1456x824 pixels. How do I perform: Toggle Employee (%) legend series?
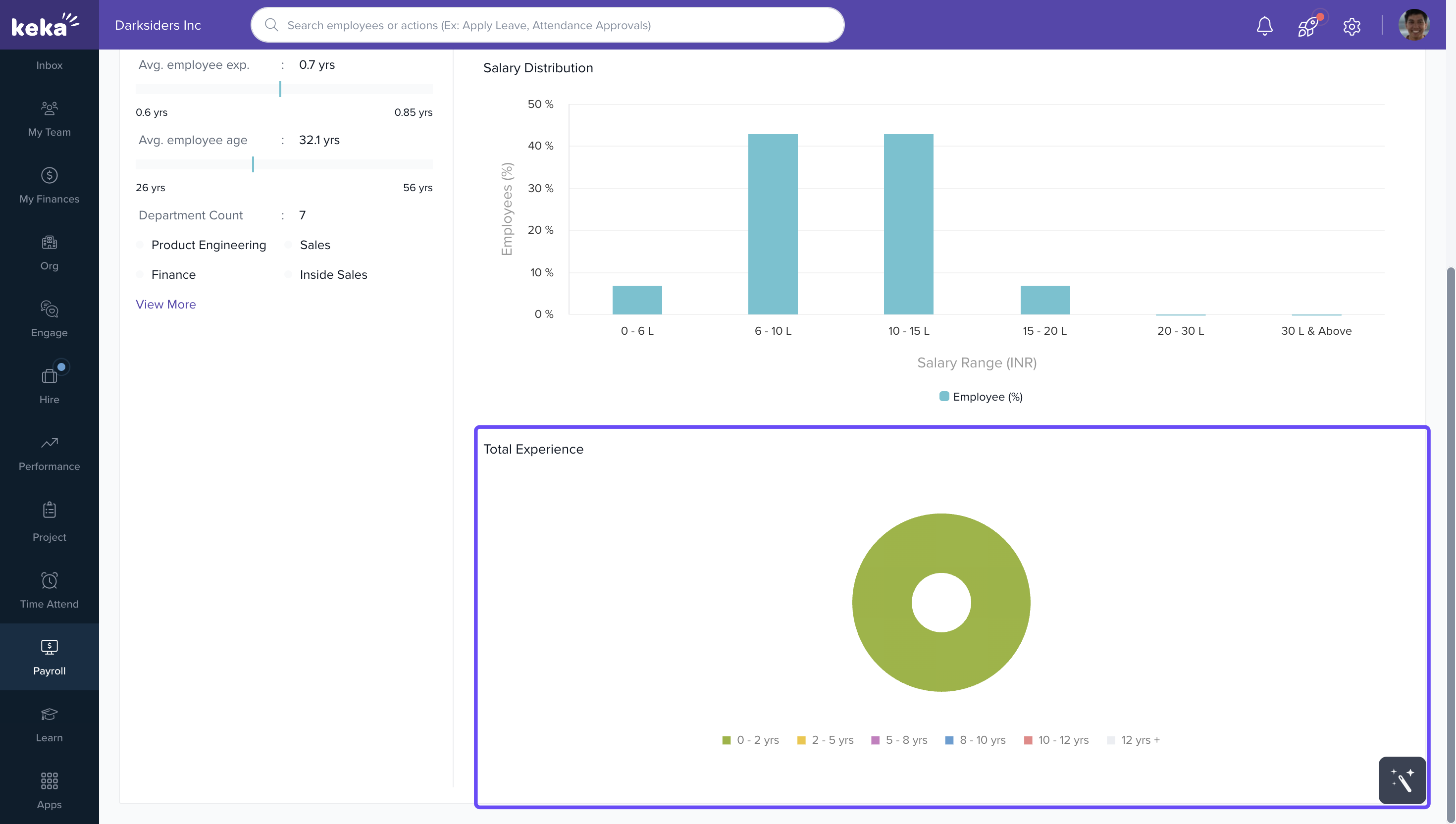(x=981, y=397)
